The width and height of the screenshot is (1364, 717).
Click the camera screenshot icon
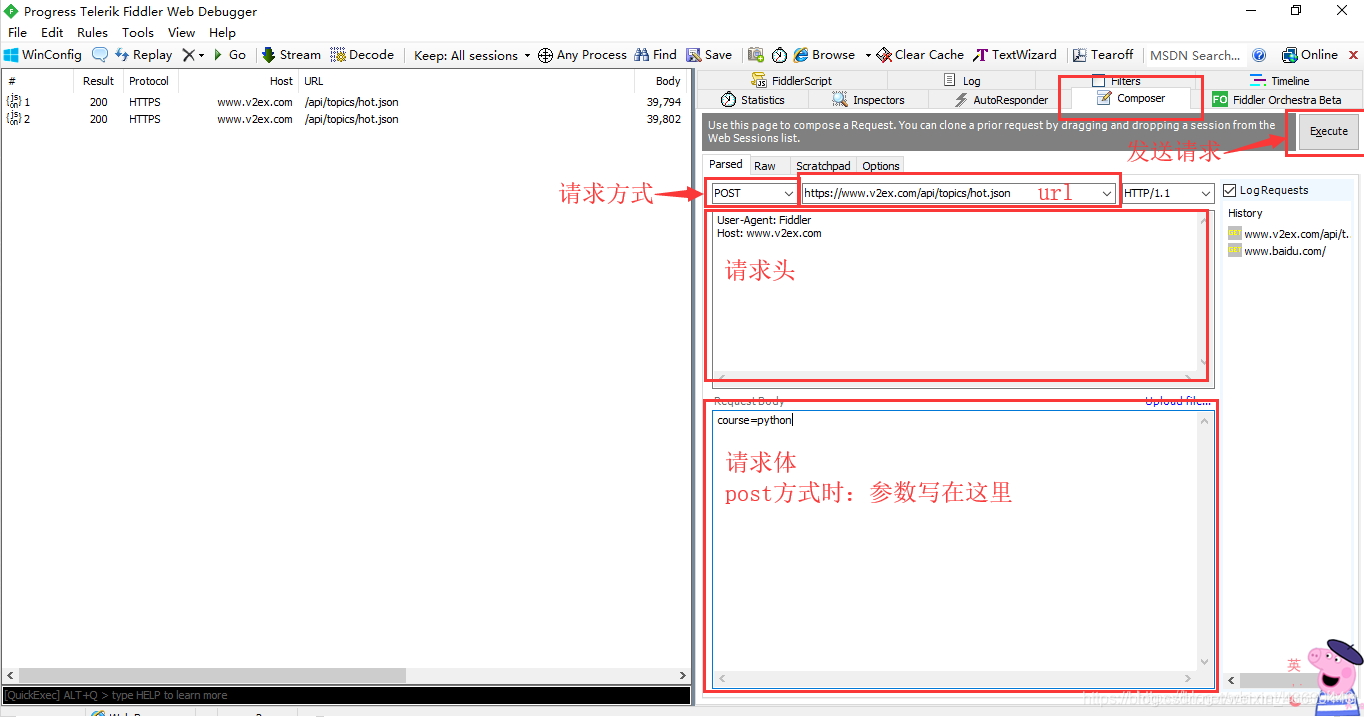[756, 55]
